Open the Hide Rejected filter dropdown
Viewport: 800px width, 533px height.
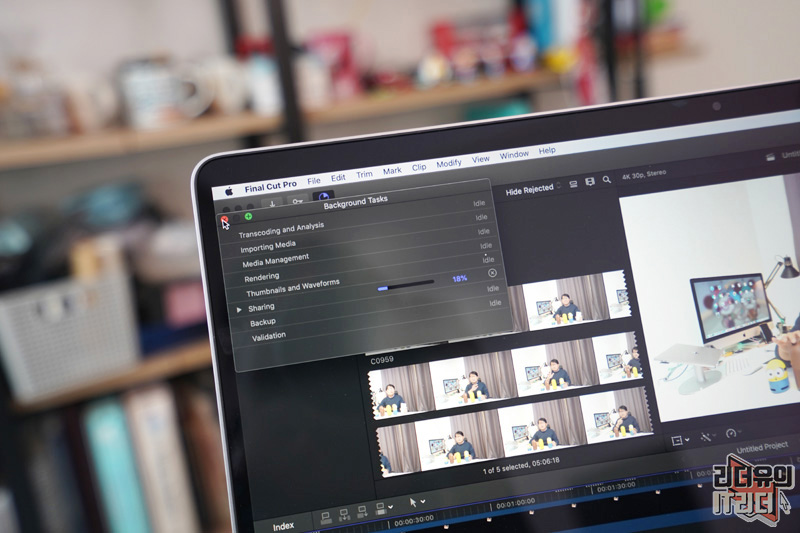(533, 188)
